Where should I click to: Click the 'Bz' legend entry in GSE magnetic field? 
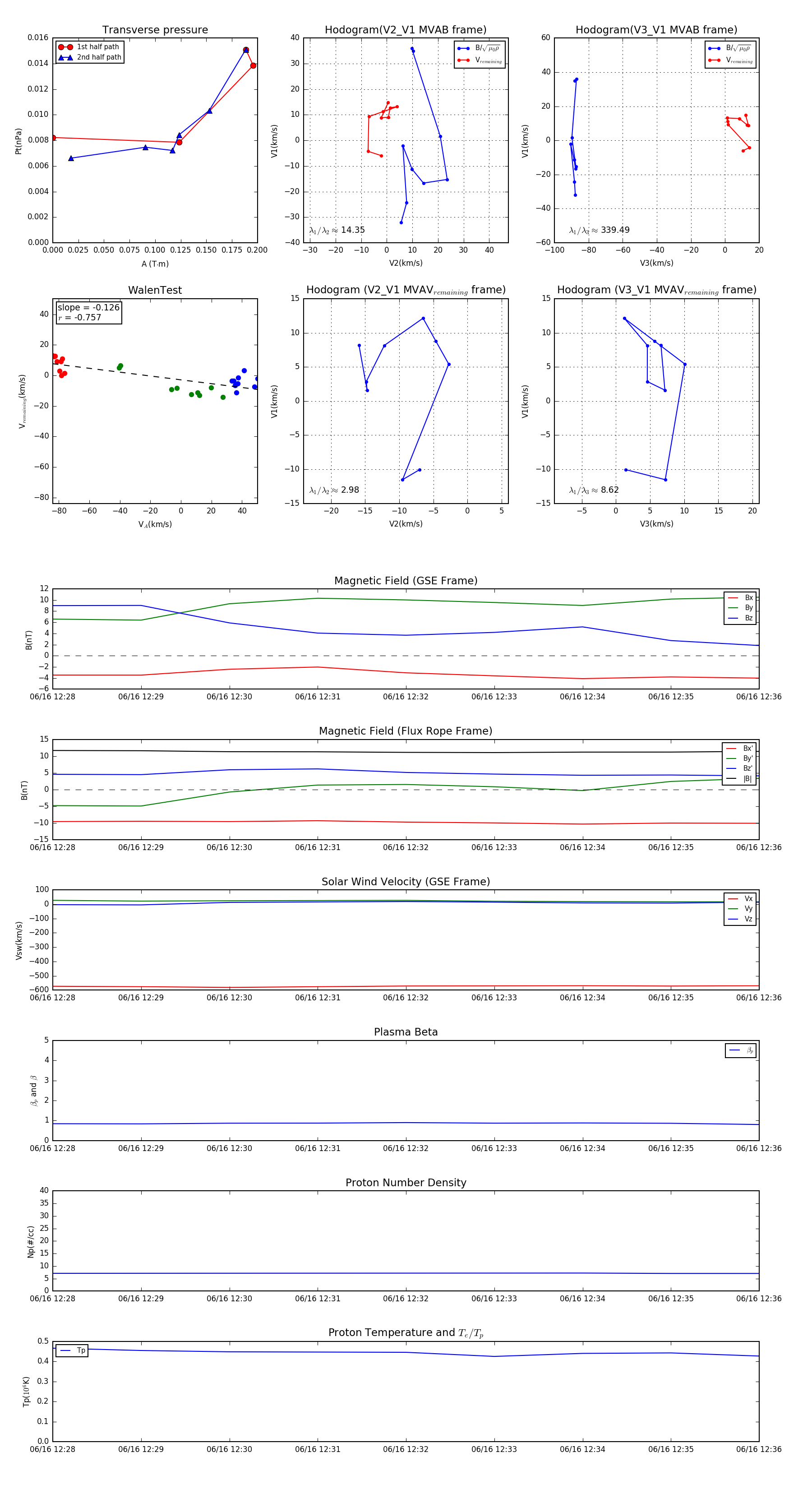point(740,618)
